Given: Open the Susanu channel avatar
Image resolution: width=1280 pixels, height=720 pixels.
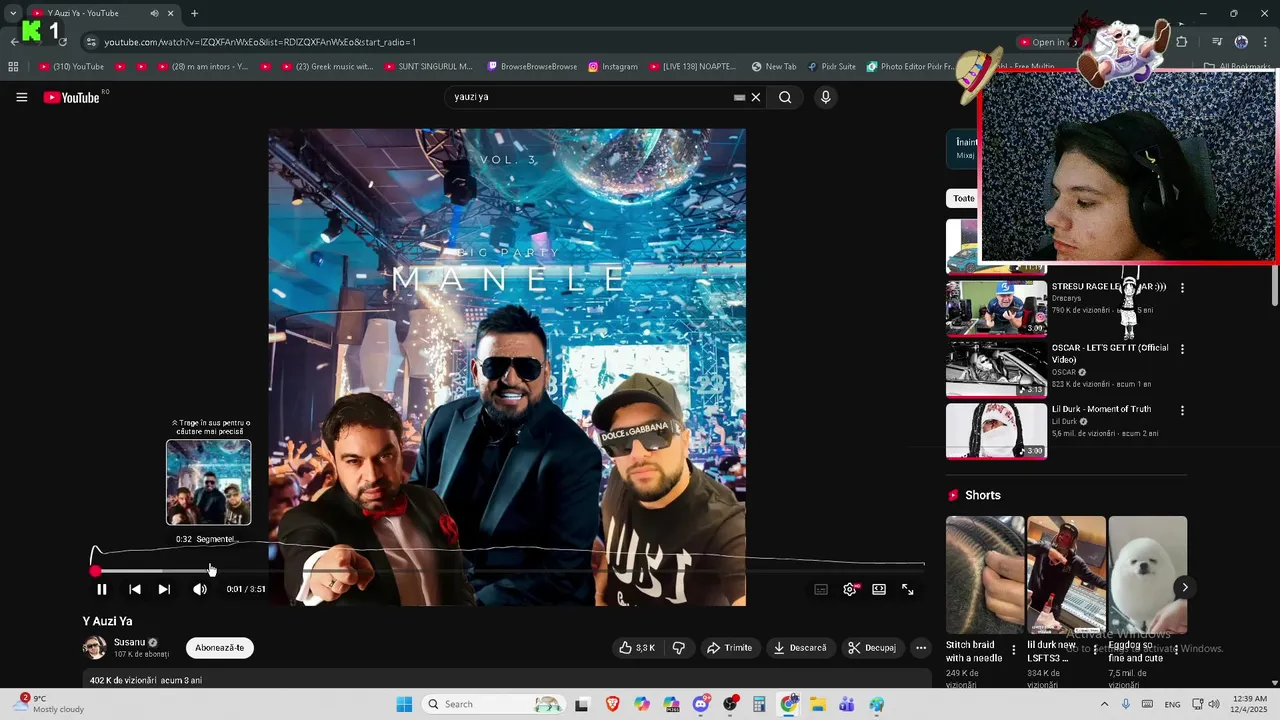Looking at the screenshot, I should pyautogui.click(x=95, y=648).
